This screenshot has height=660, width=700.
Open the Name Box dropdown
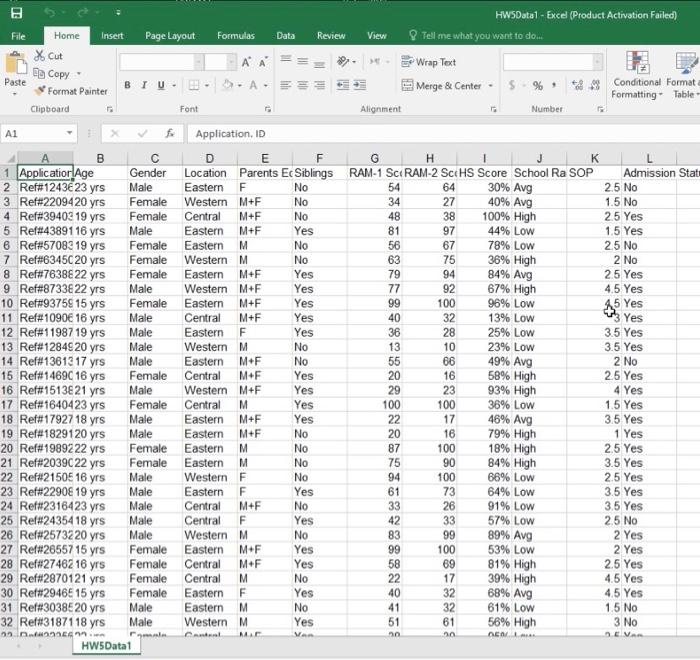[70, 133]
